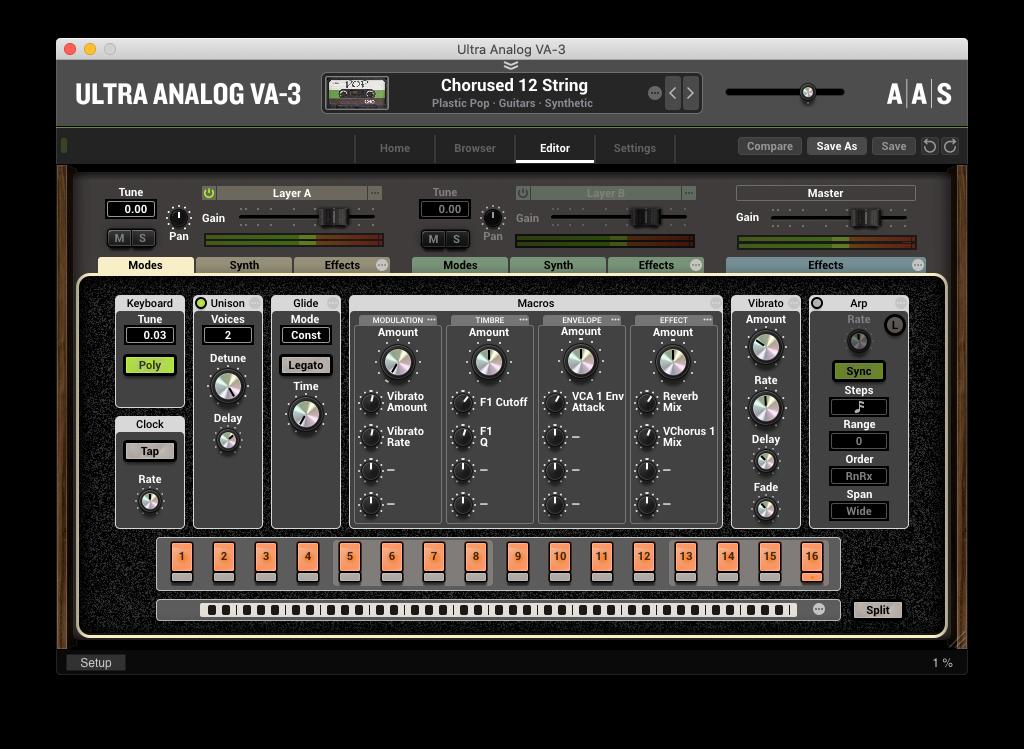Mute Layer B with M button

[434, 239]
